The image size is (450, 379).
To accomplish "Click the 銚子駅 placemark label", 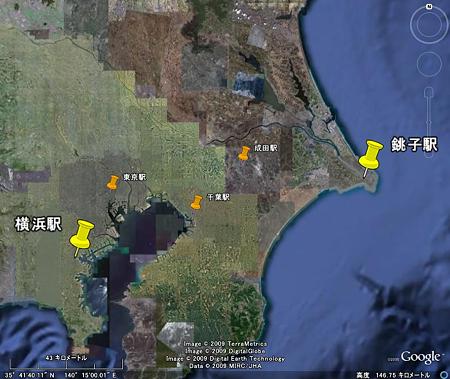I will pos(414,145).
